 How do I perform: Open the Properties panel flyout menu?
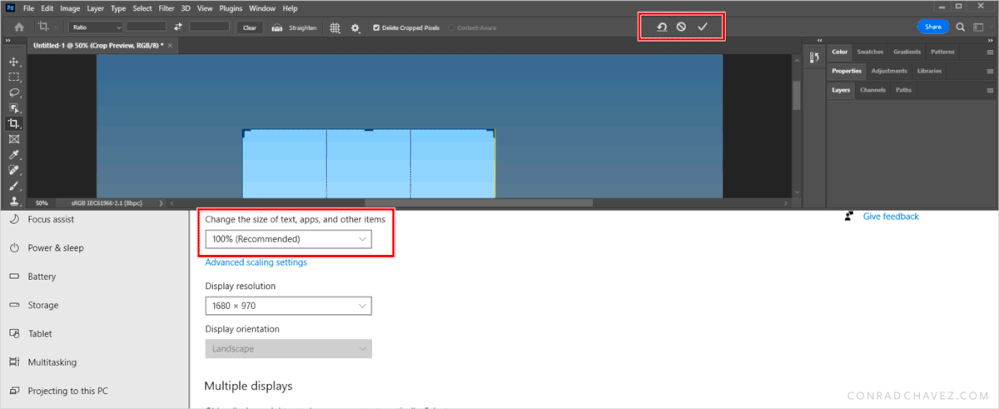pos(989,71)
